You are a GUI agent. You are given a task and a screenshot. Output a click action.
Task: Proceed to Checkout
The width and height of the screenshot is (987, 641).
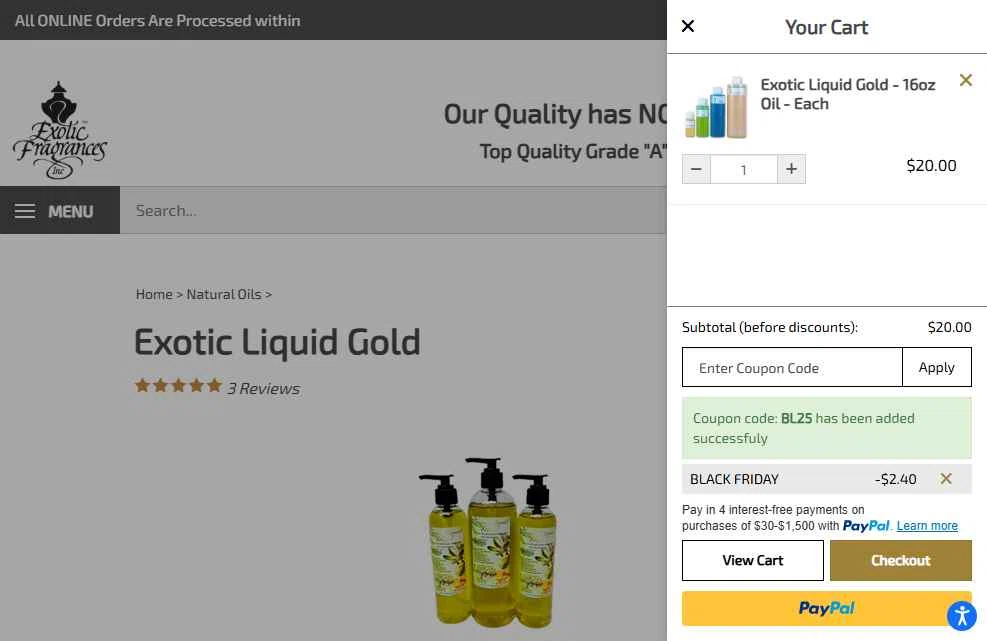pos(901,560)
